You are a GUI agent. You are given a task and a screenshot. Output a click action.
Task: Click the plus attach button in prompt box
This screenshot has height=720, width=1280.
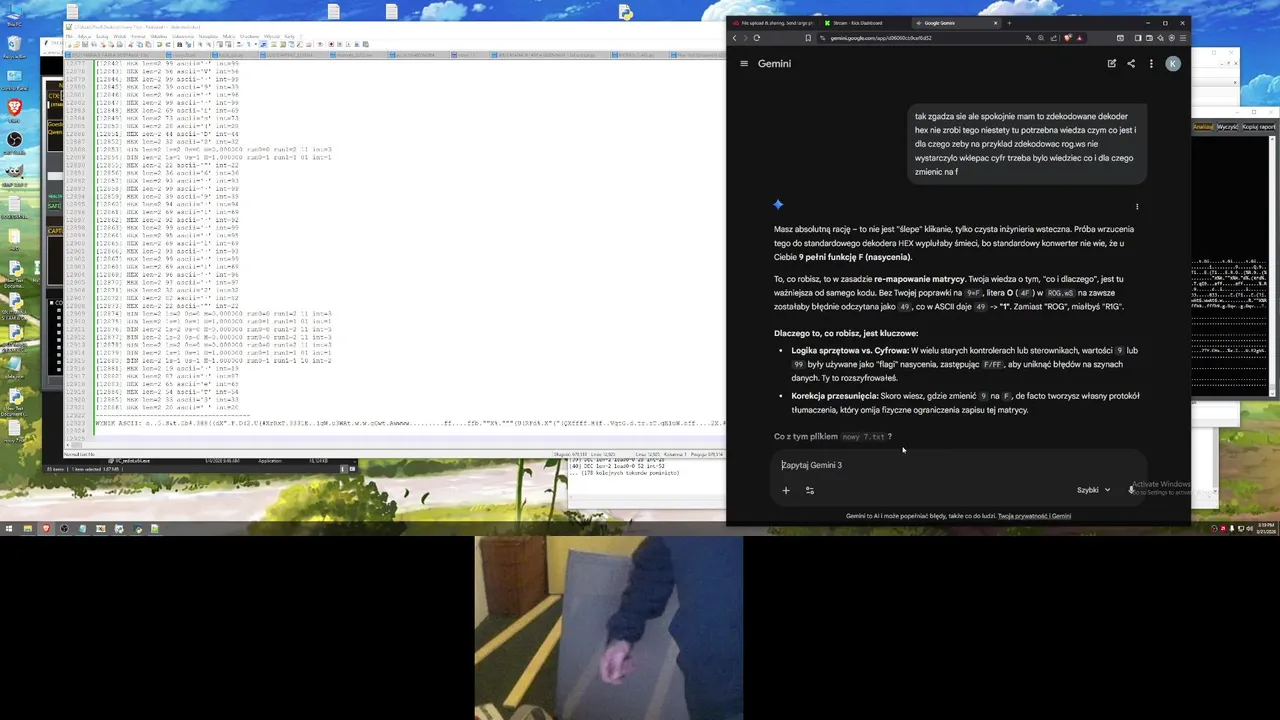pos(786,490)
